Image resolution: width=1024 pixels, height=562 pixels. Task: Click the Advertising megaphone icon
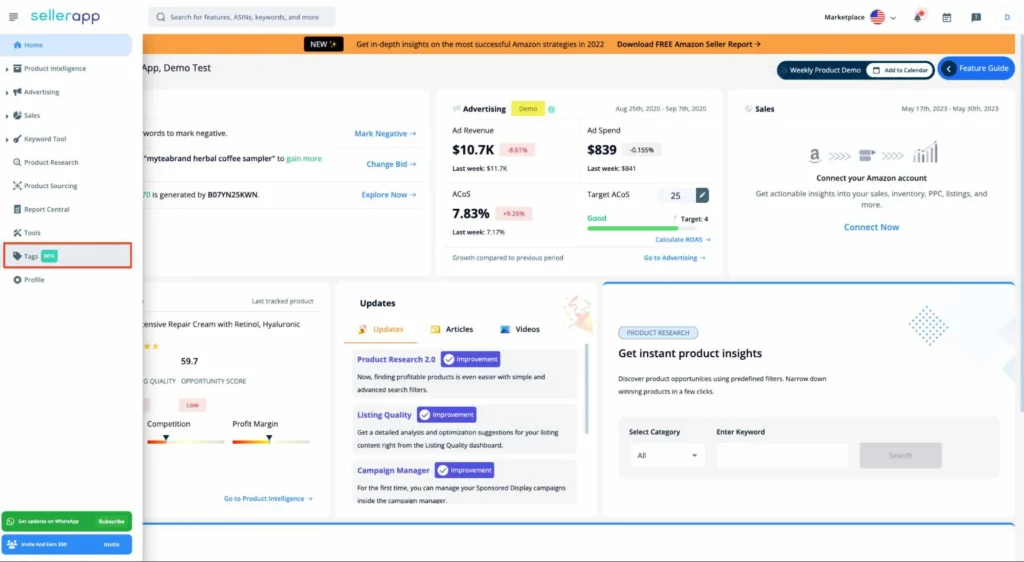17,91
